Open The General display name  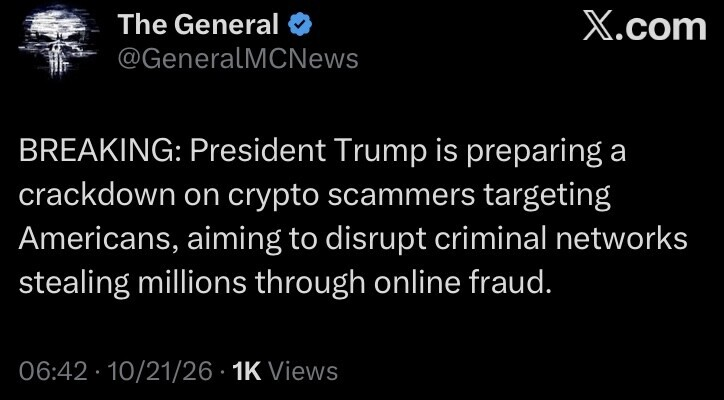click(x=199, y=24)
